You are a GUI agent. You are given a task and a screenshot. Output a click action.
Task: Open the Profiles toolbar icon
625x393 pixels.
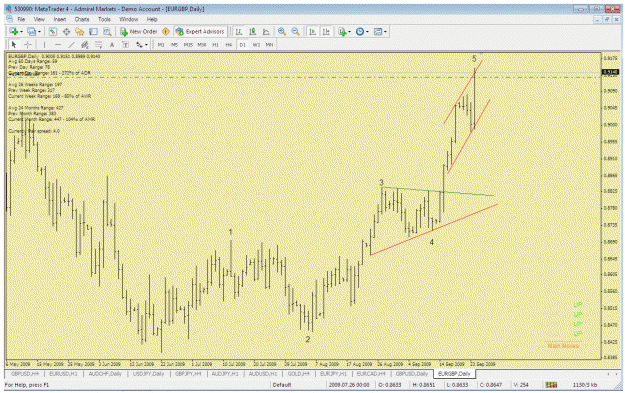[x=31, y=31]
